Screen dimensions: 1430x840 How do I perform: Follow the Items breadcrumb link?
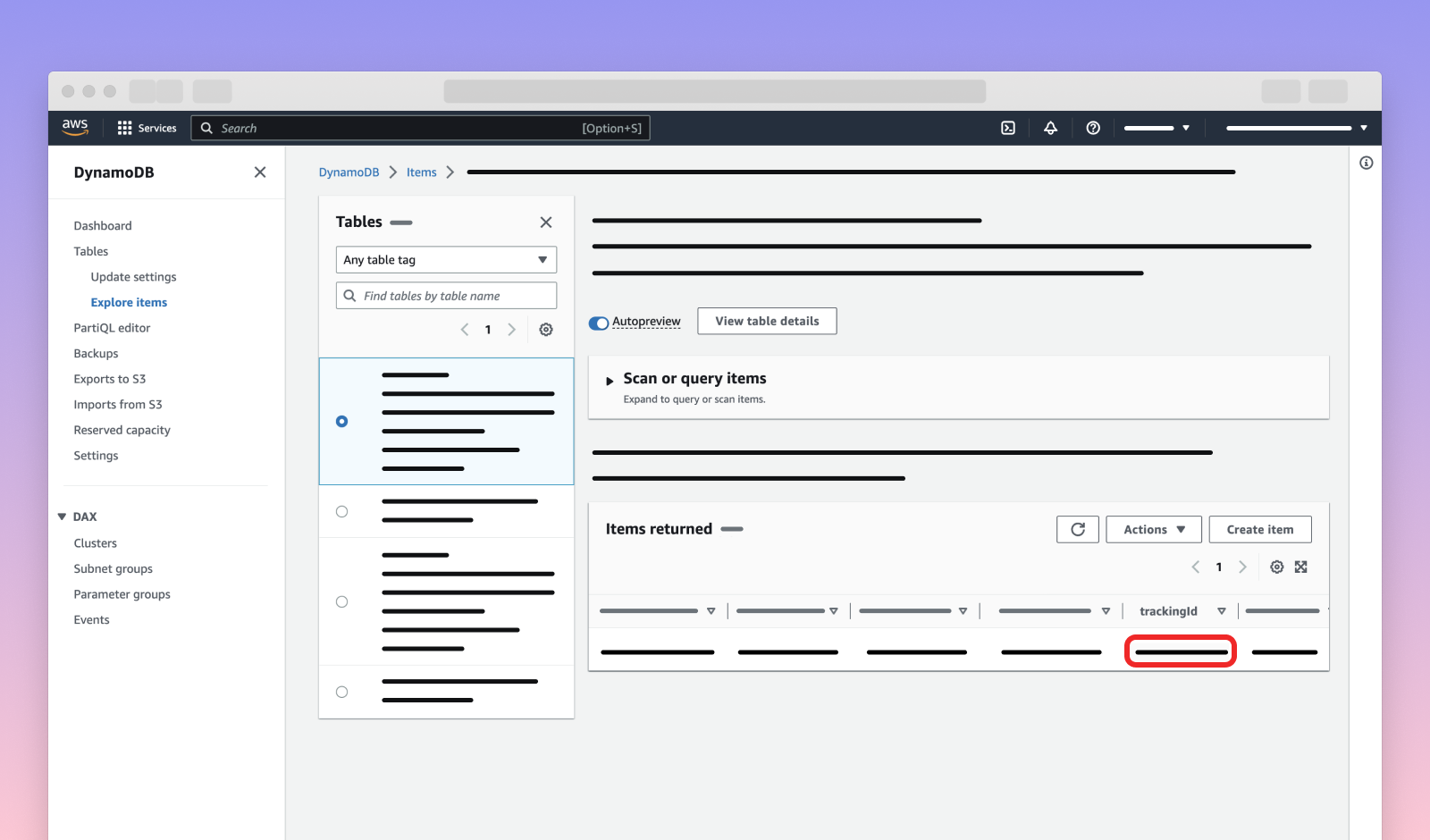coord(421,172)
